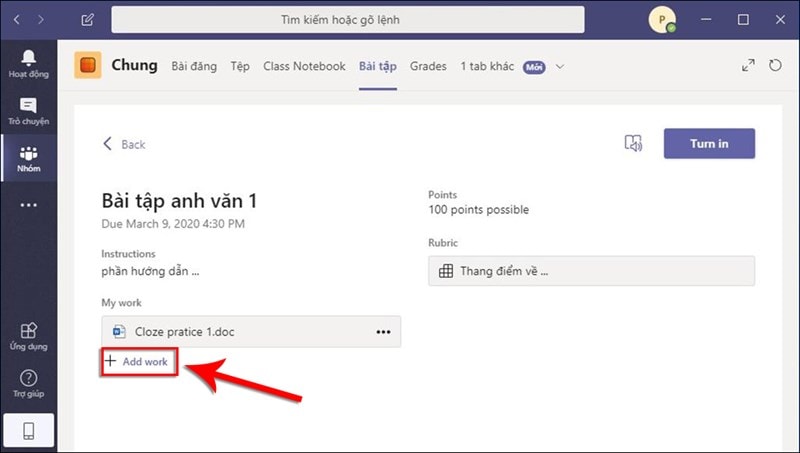The image size is (800, 453).
Task: Open the Immersive Reader icon
Action: (633, 143)
